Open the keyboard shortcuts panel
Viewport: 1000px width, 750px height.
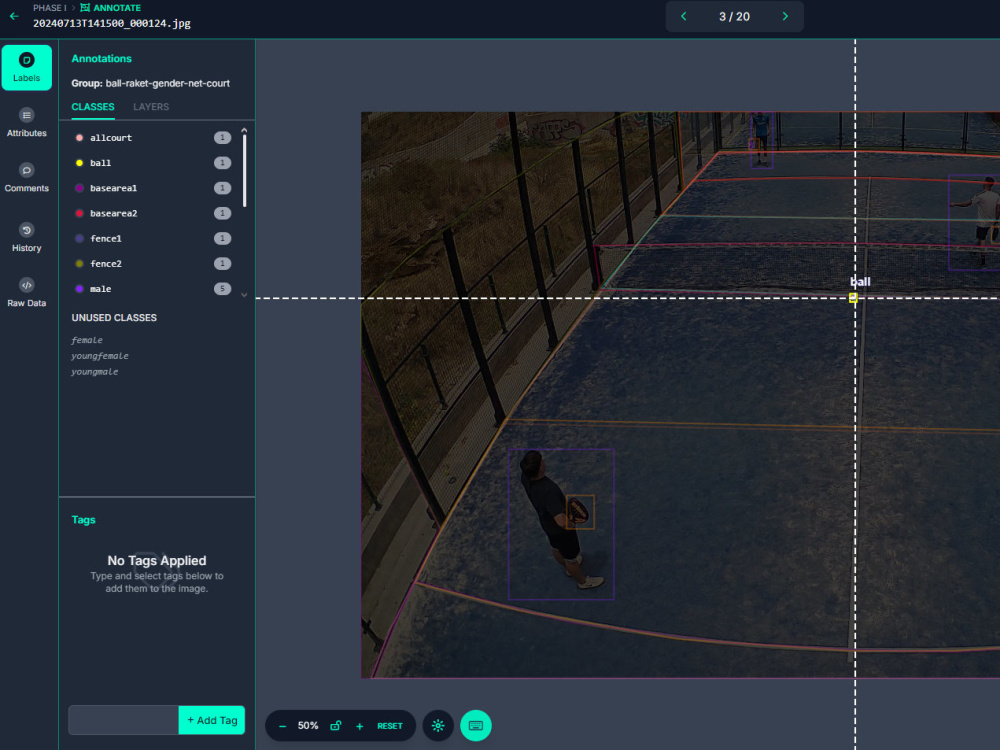point(476,726)
